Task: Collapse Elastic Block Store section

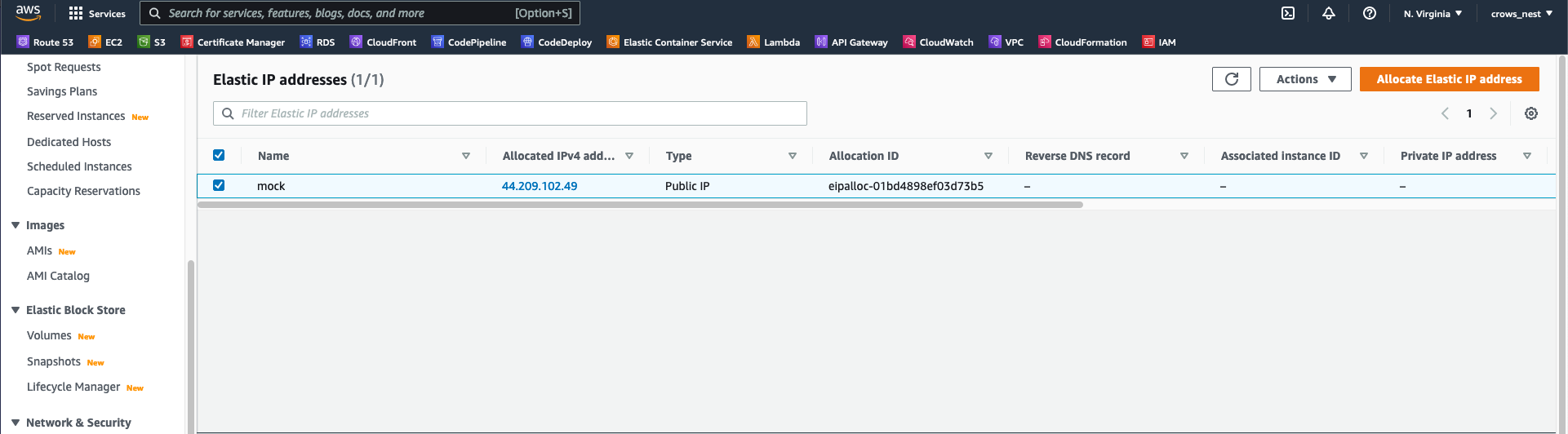Action: [x=16, y=310]
